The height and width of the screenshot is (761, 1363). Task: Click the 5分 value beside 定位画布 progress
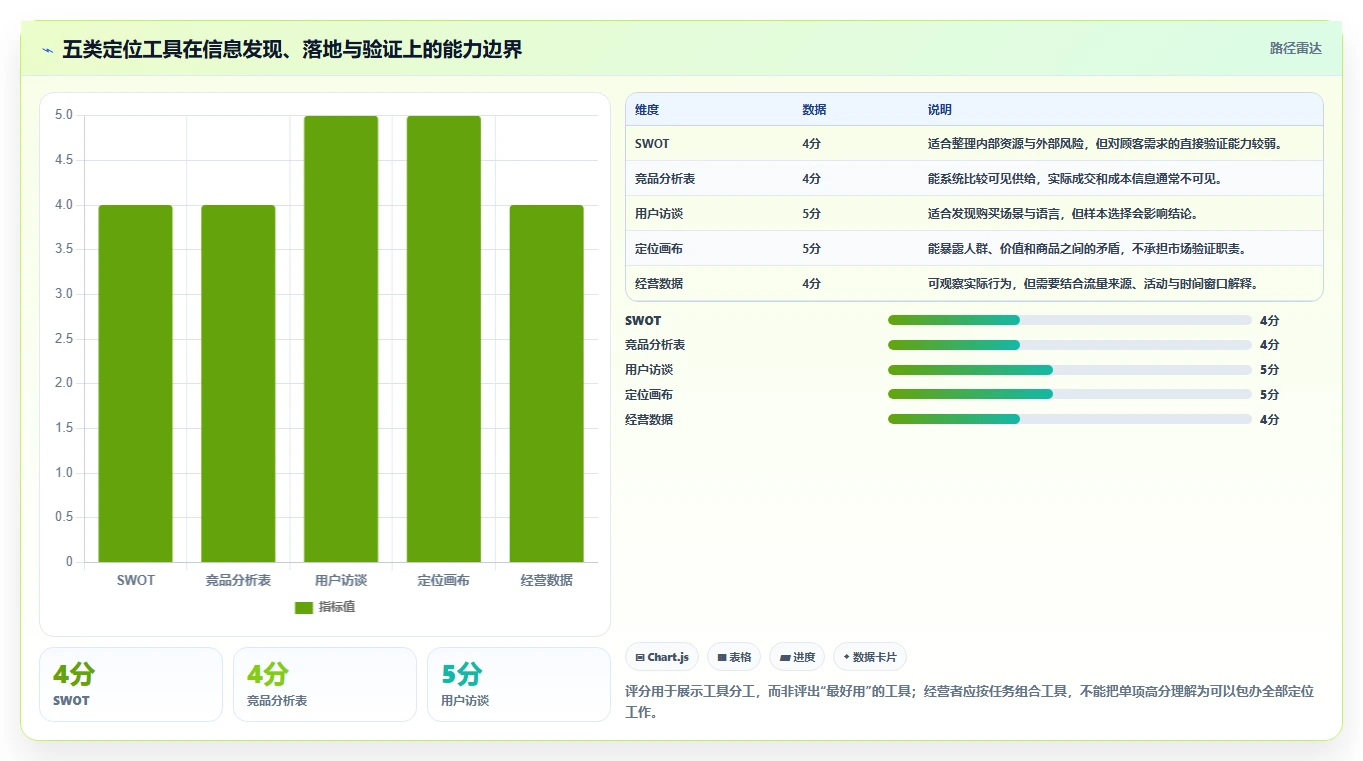(1269, 395)
